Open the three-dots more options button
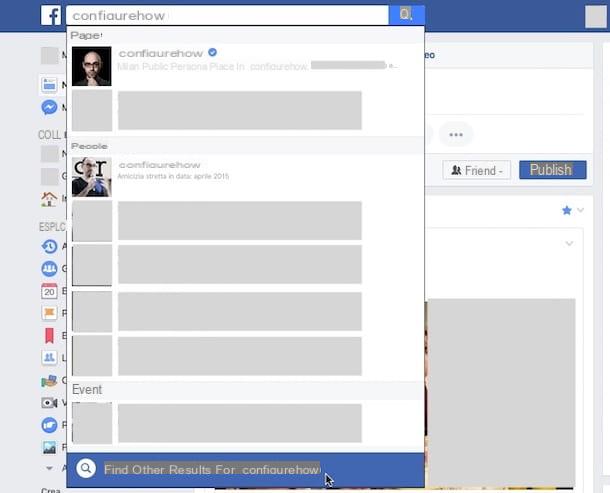The height and width of the screenshot is (493, 610). [x=456, y=135]
